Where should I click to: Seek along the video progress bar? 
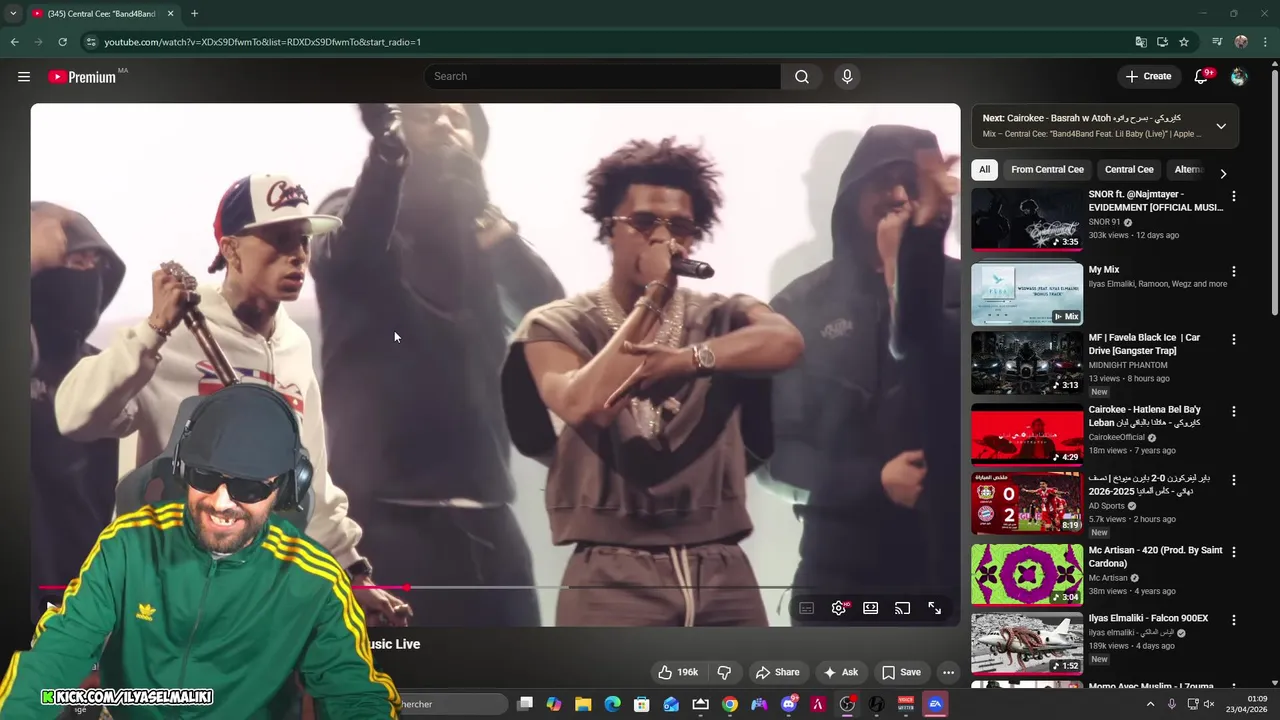tap(495, 587)
